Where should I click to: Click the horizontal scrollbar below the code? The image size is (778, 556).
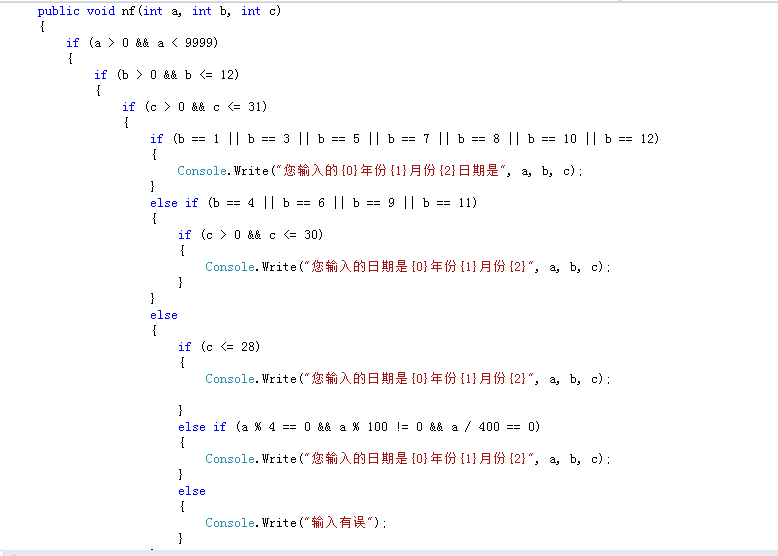pos(389,553)
